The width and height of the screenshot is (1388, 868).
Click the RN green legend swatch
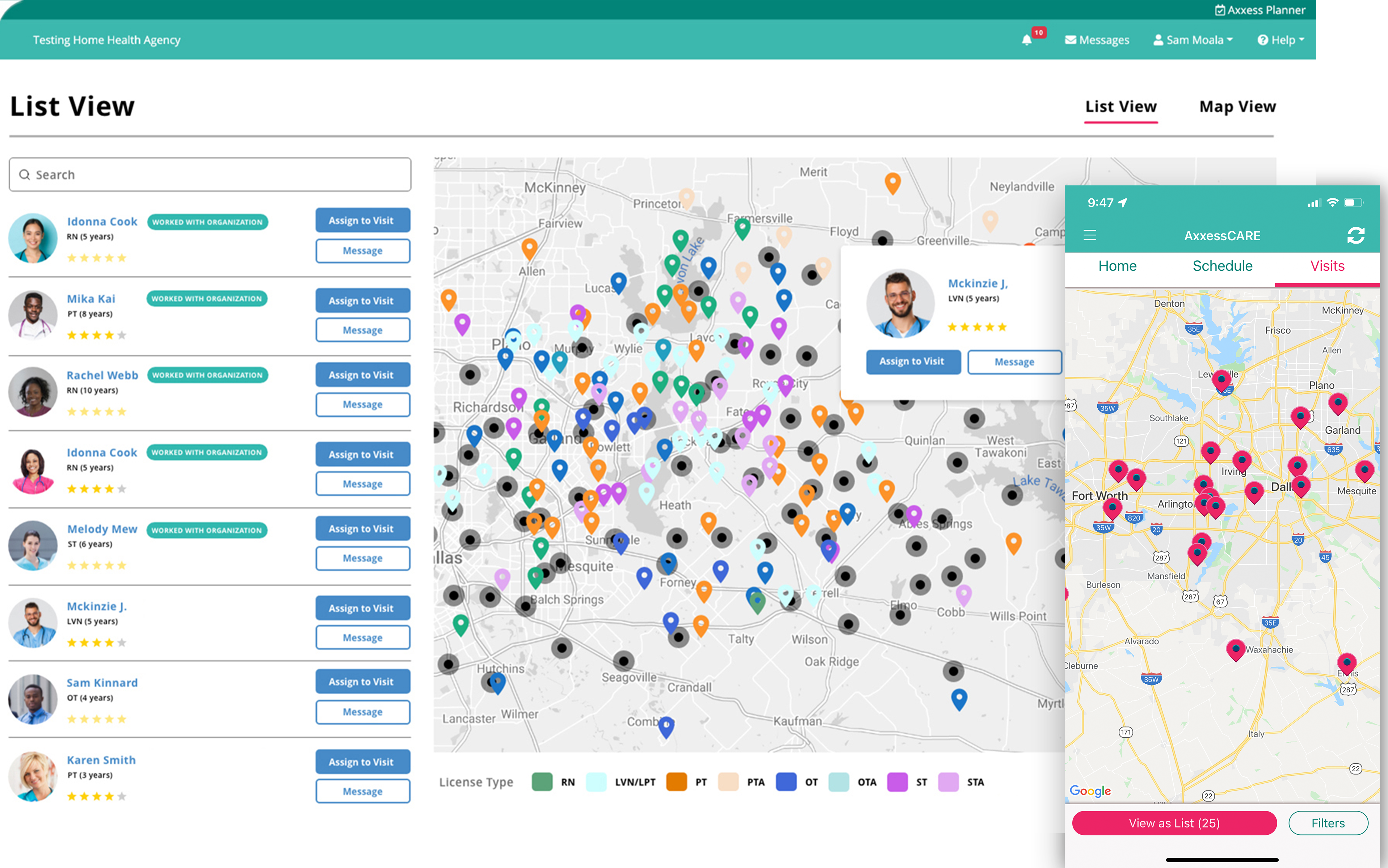(x=542, y=782)
